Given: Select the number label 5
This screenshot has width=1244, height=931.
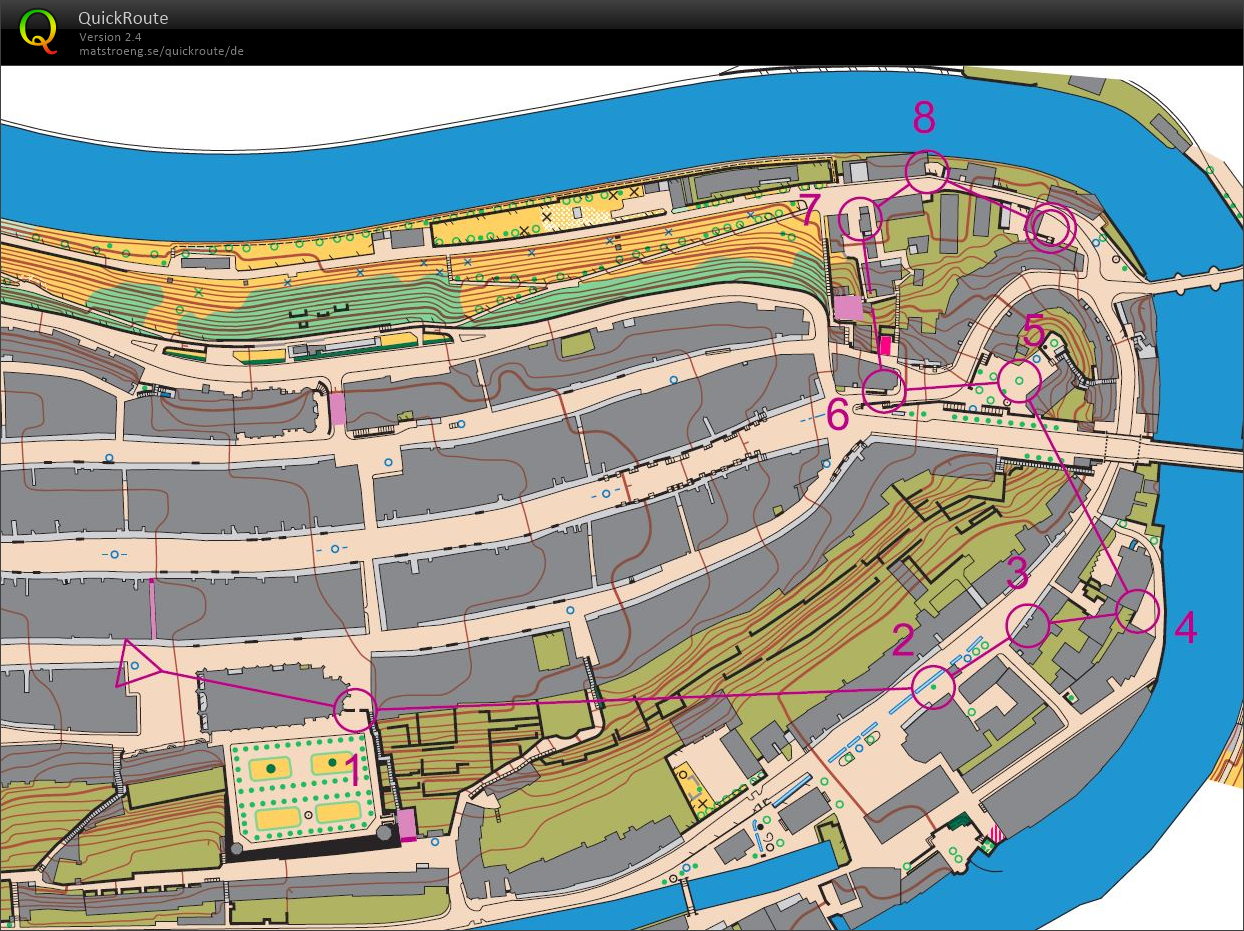Looking at the screenshot, I should pyautogui.click(x=1034, y=328).
